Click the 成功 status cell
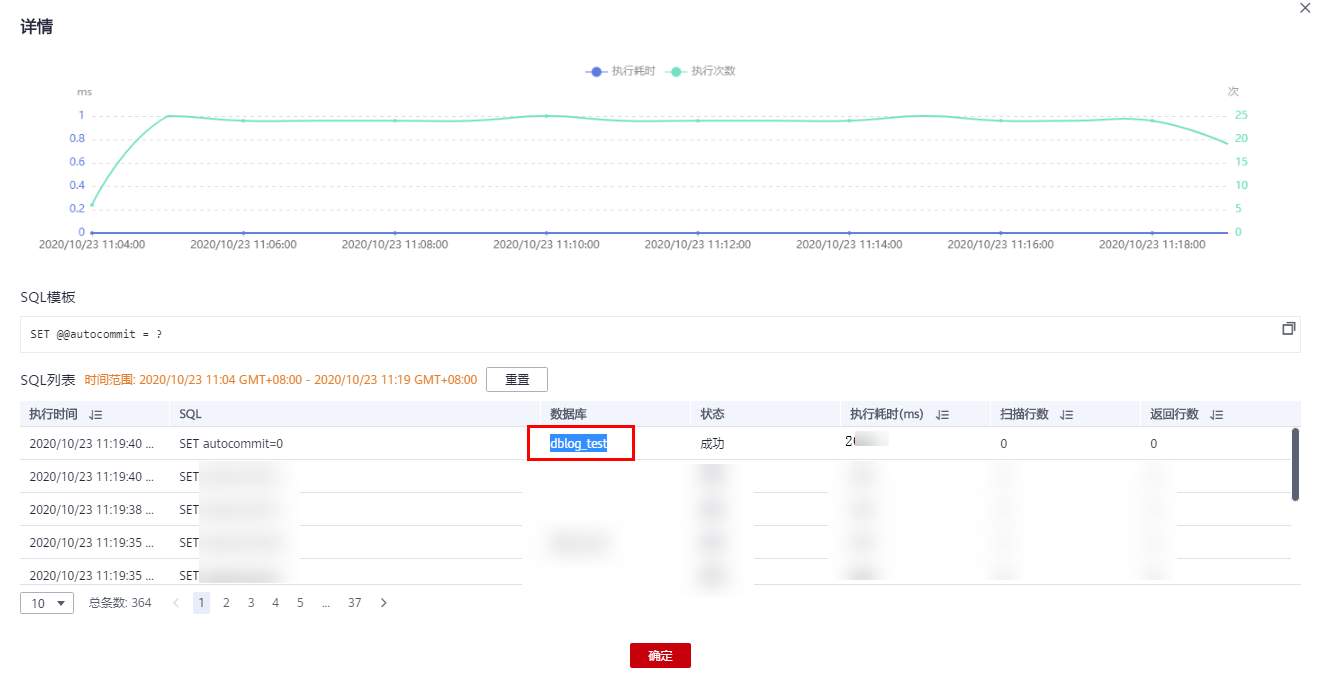1323x675 pixels. click(712, 443)
